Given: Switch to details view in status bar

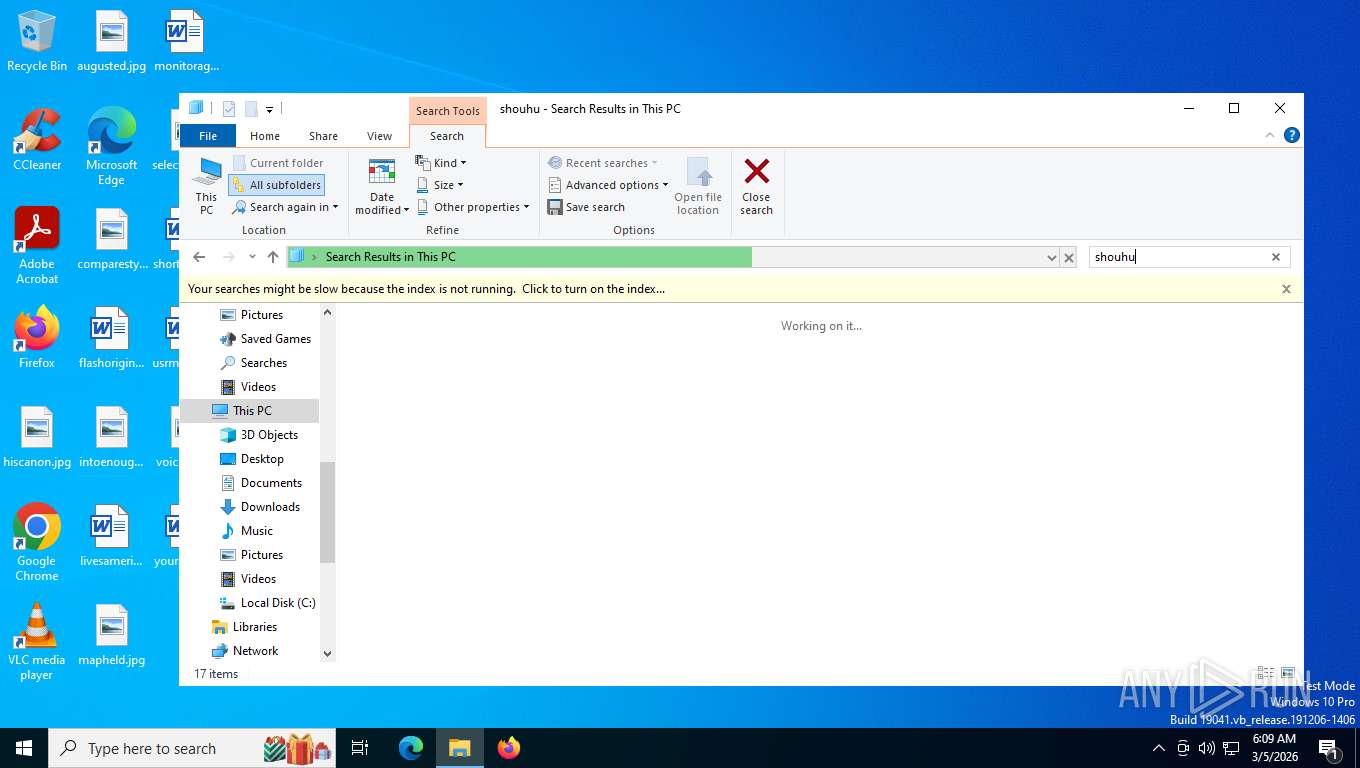Looking at the screenshot, I should point(1266,674).
